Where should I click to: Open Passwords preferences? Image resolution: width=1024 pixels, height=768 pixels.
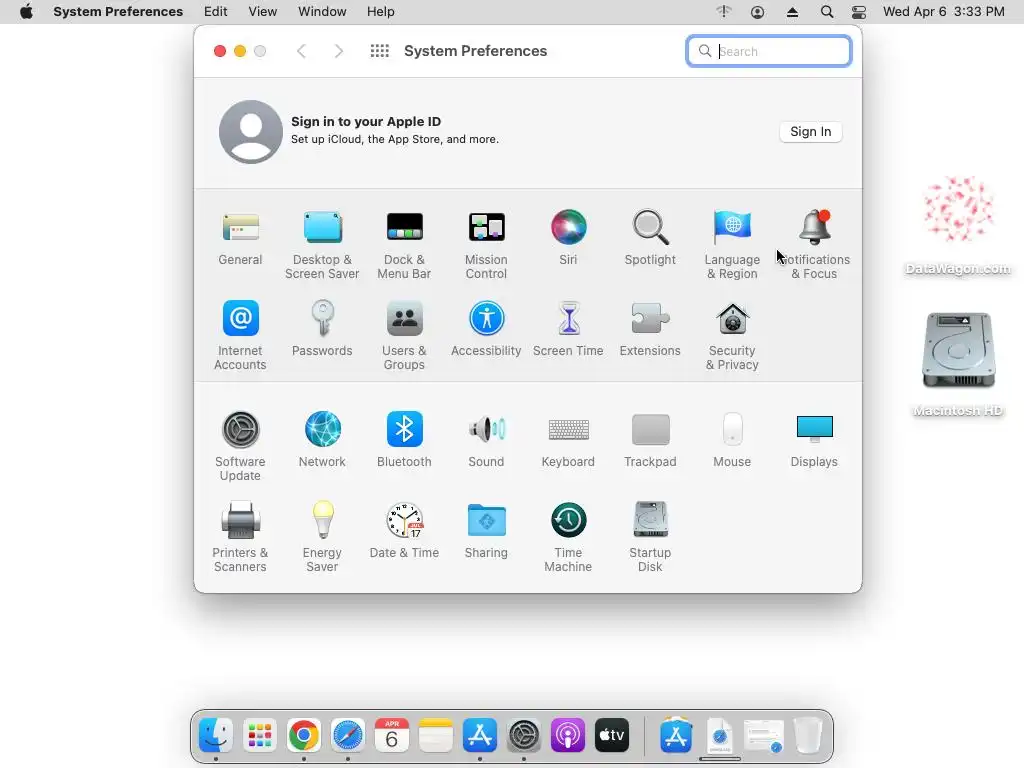click(322, 328)
